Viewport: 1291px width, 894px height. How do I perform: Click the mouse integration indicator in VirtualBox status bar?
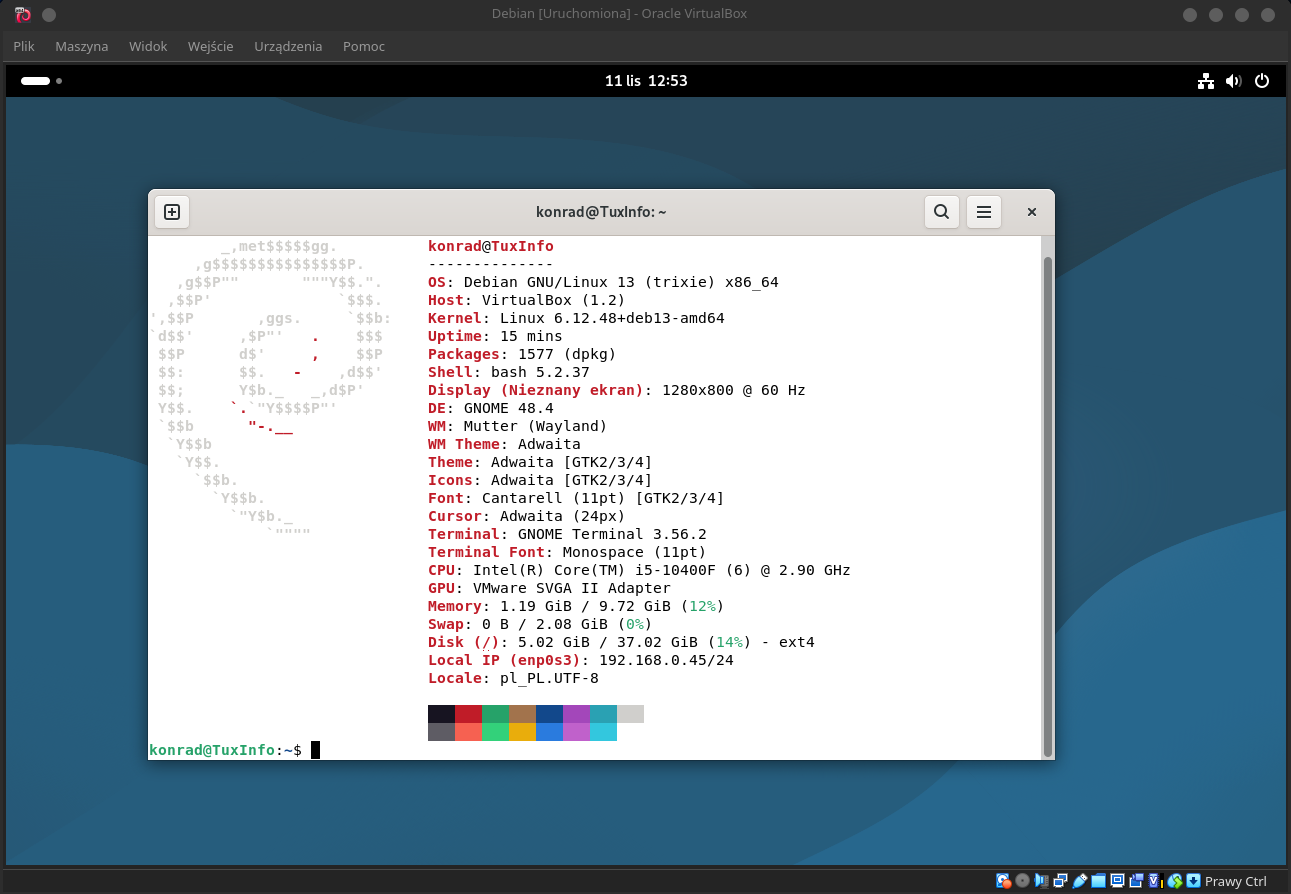click(1175, 881)
